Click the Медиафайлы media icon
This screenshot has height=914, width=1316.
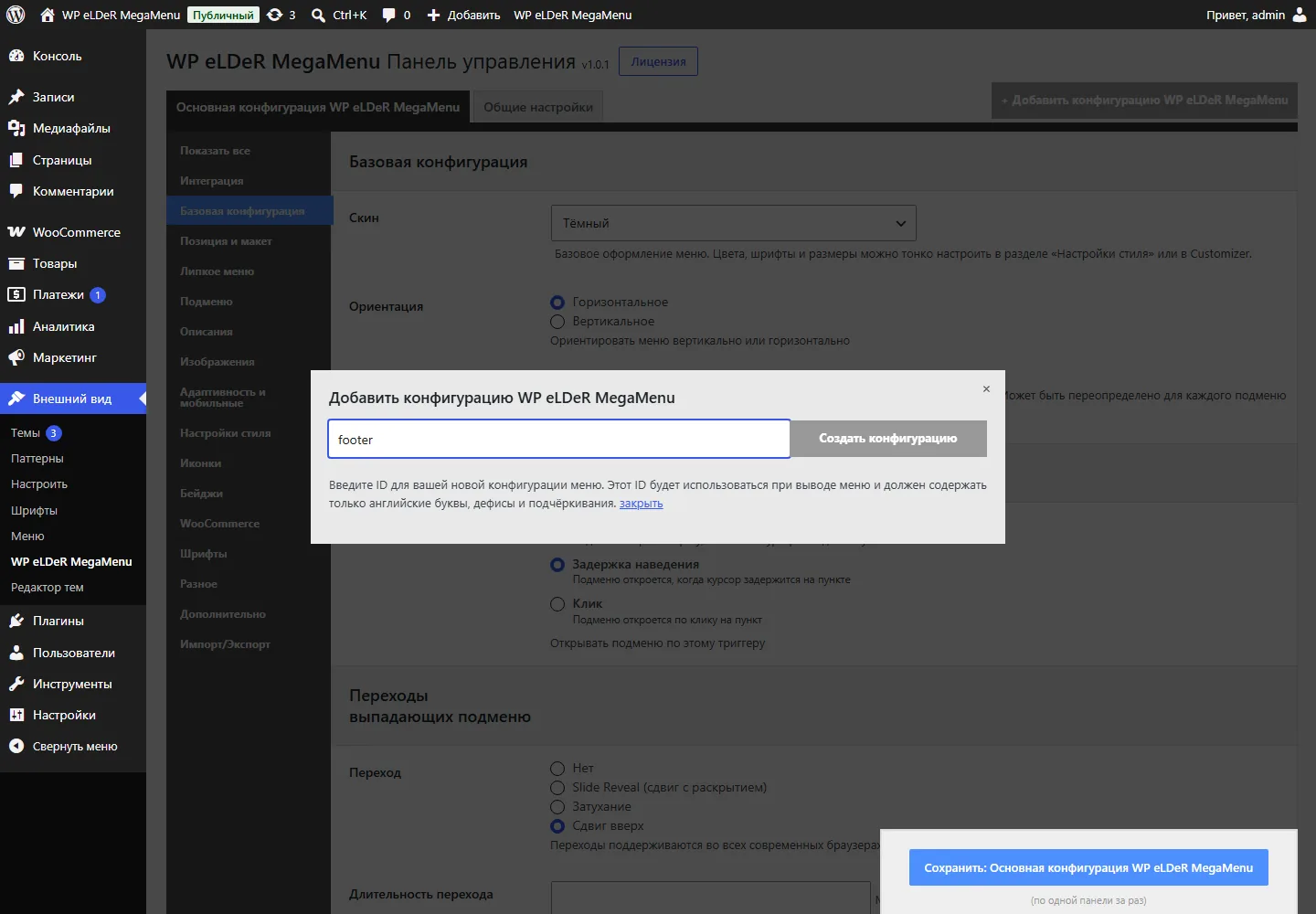coord(16,128)
